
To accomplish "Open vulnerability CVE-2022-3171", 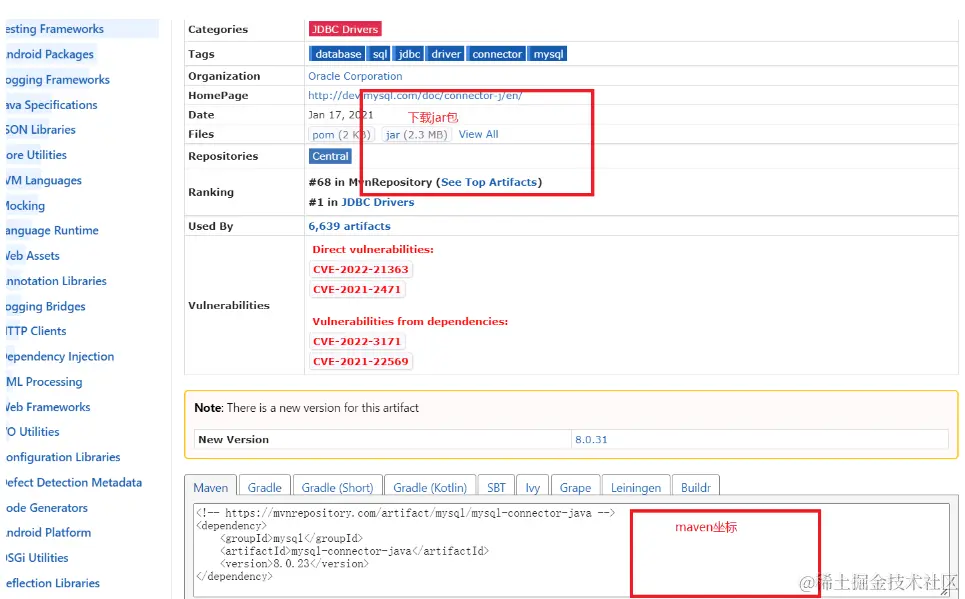I will pyautogui.click(x=356, y=341).
